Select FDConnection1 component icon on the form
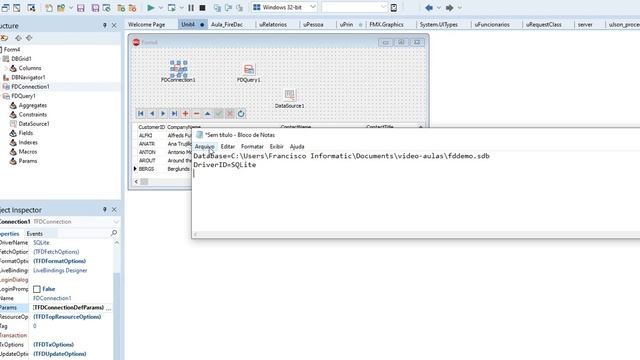Viewport: 640px width, 360px height. pos(178,69)
